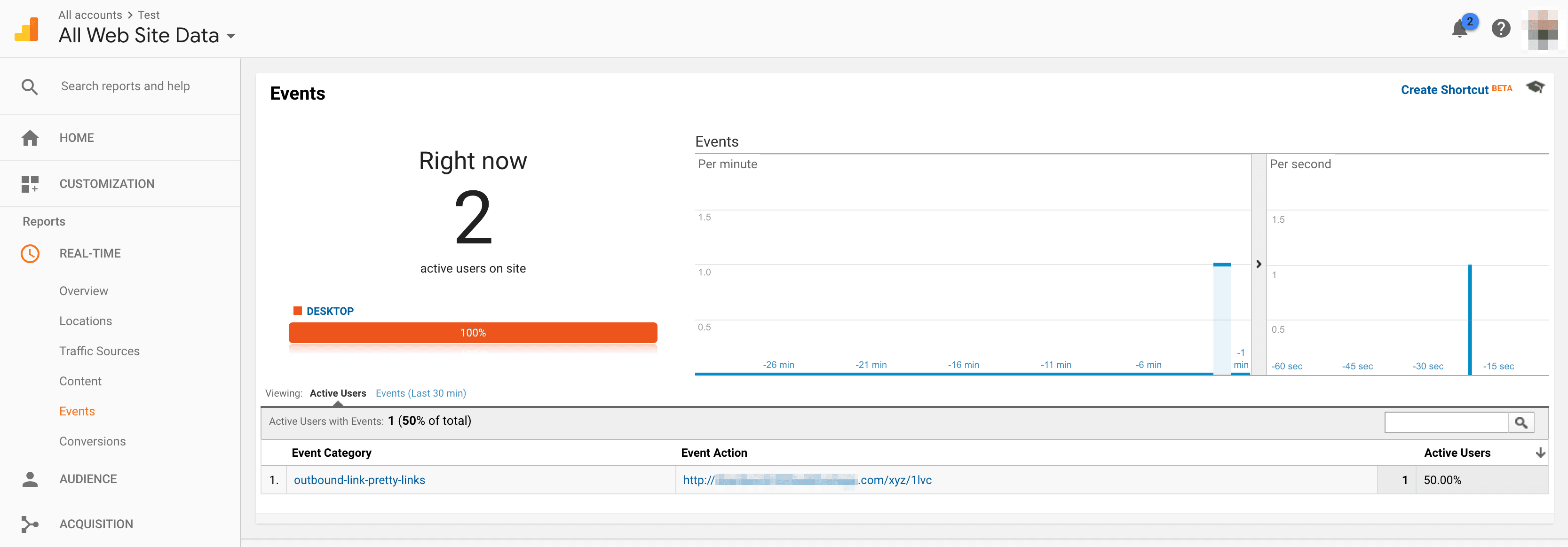
Task: Open the Google Analytics home logo
Action: click(27, 28)
